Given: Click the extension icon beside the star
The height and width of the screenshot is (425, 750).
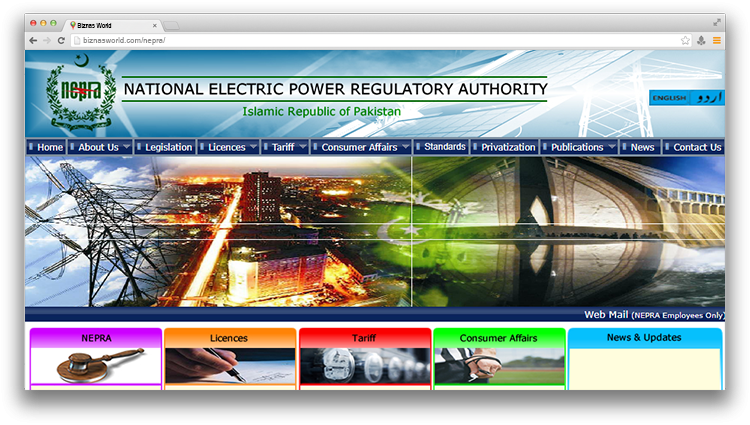Looking at the screenshot, I should pos(701,41).
